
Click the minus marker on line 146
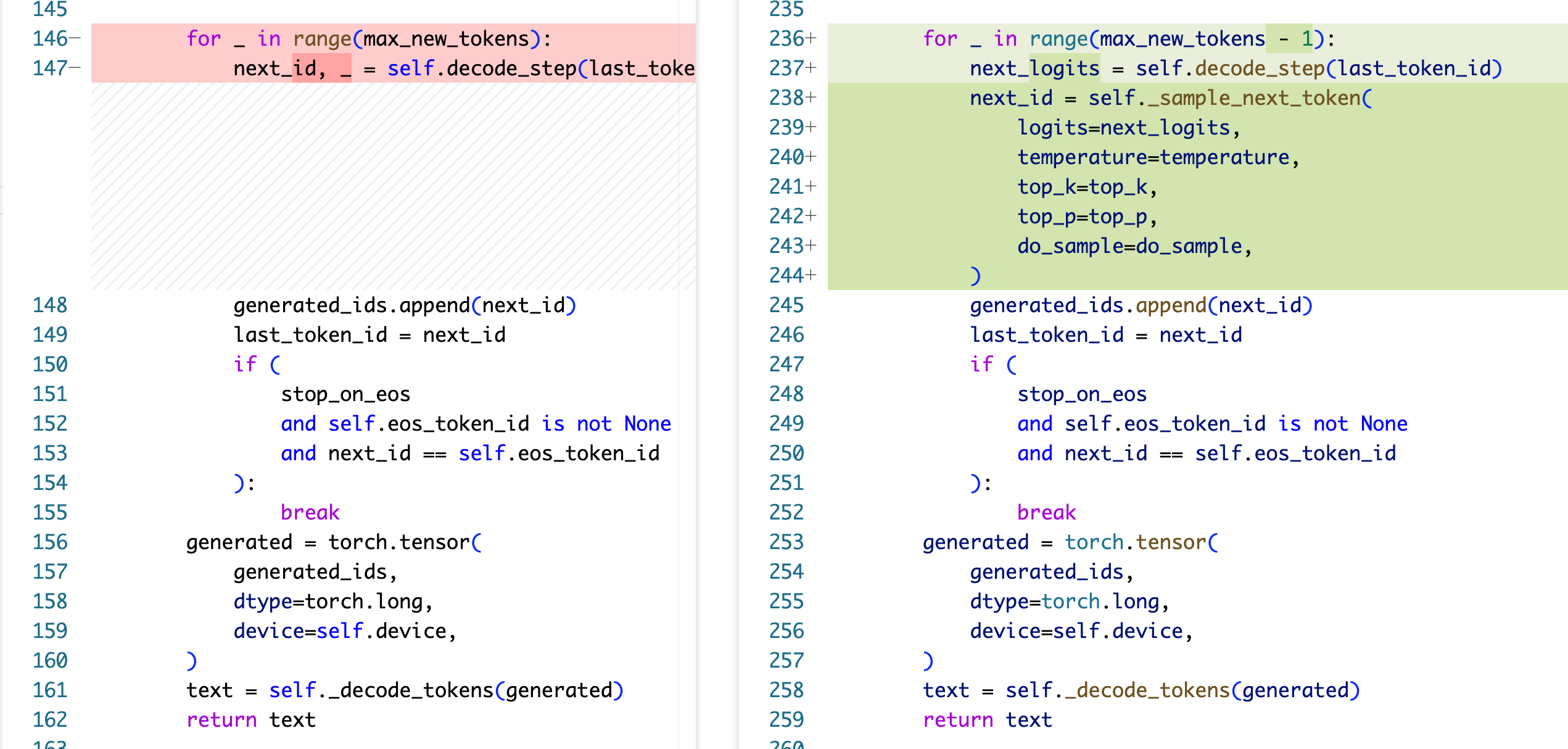coord(75,38)
